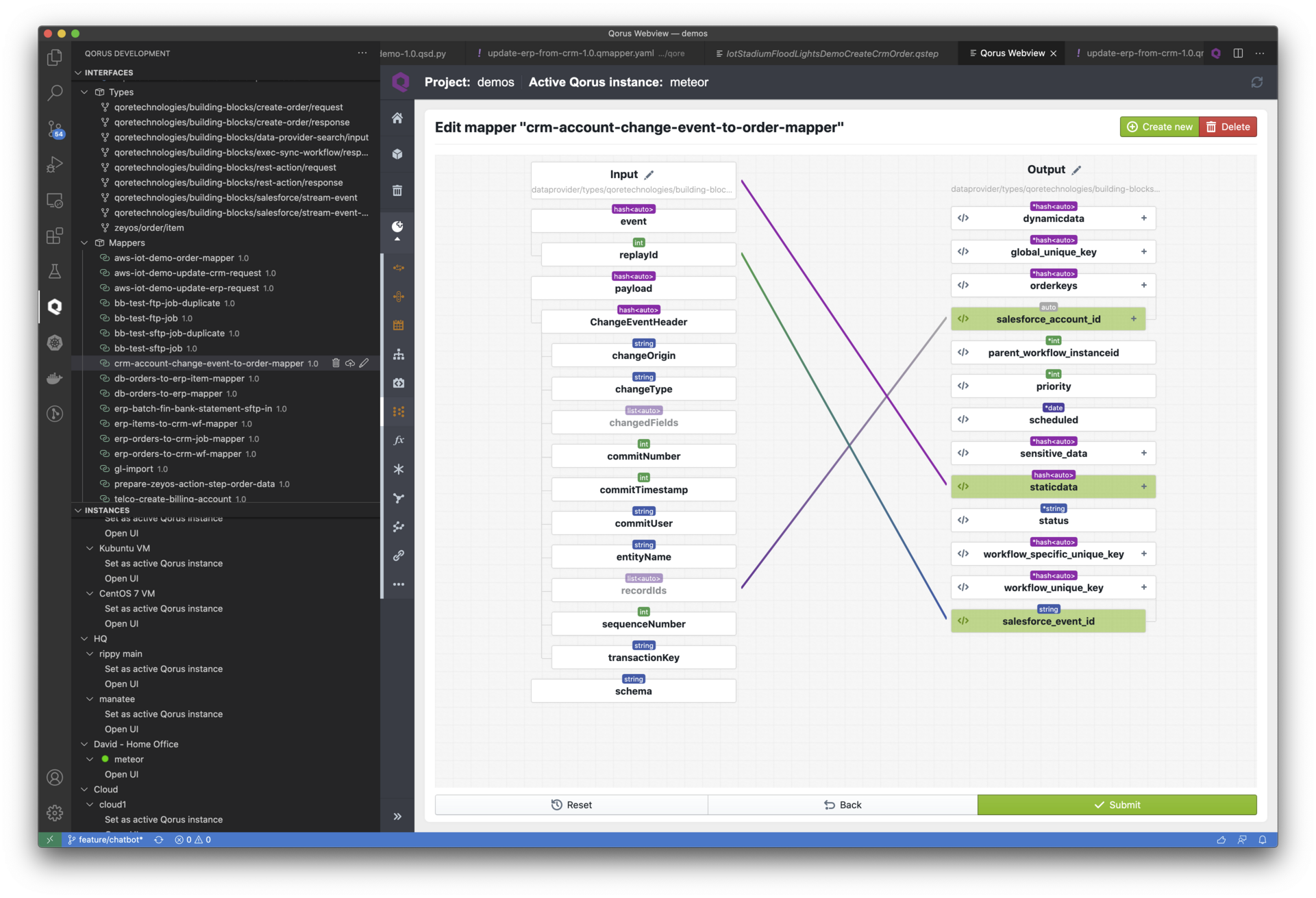The image size is (1316, 898).
Task: Open code editor for salesforce_event_id
Action: [963, 621]
